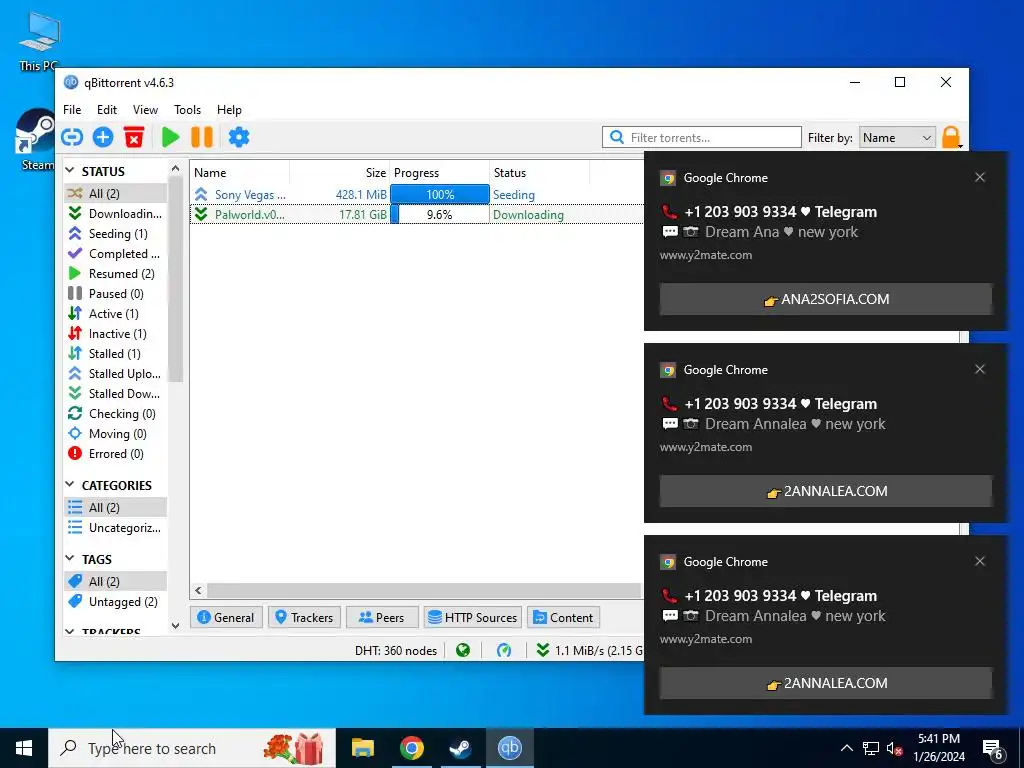Click 2ANNALEA.COM button in middle notification
Image resolution: width=1024 pixels, height=768 pixels.
825,491
